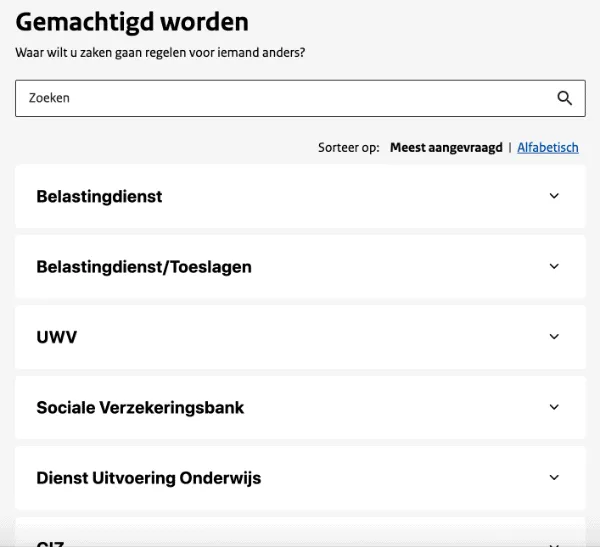This screenshot has height=547, width=600.
Task: Click the subtitle question under the title
Action: pos(160,52)
